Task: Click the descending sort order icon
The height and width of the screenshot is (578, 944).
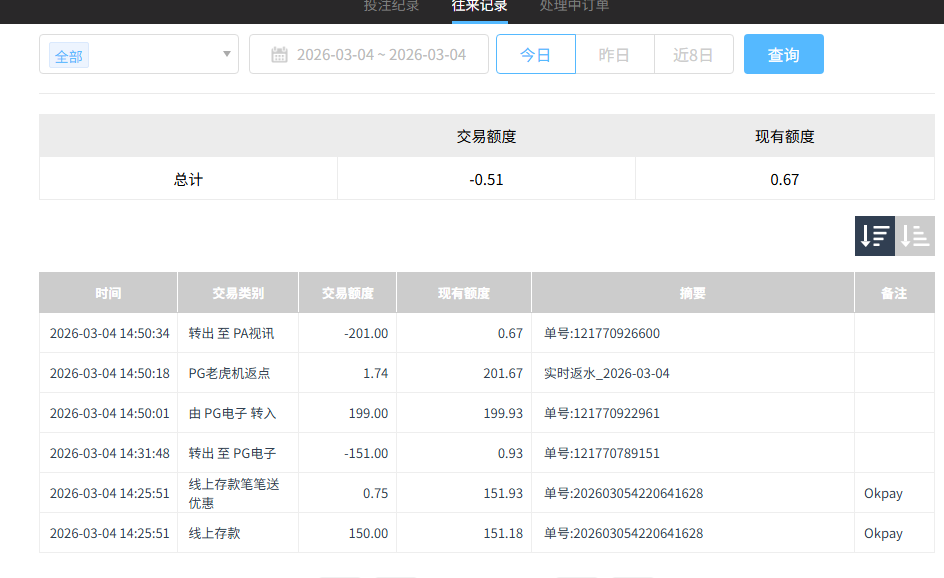Action: pyautogui.click(x=875, y=236)
